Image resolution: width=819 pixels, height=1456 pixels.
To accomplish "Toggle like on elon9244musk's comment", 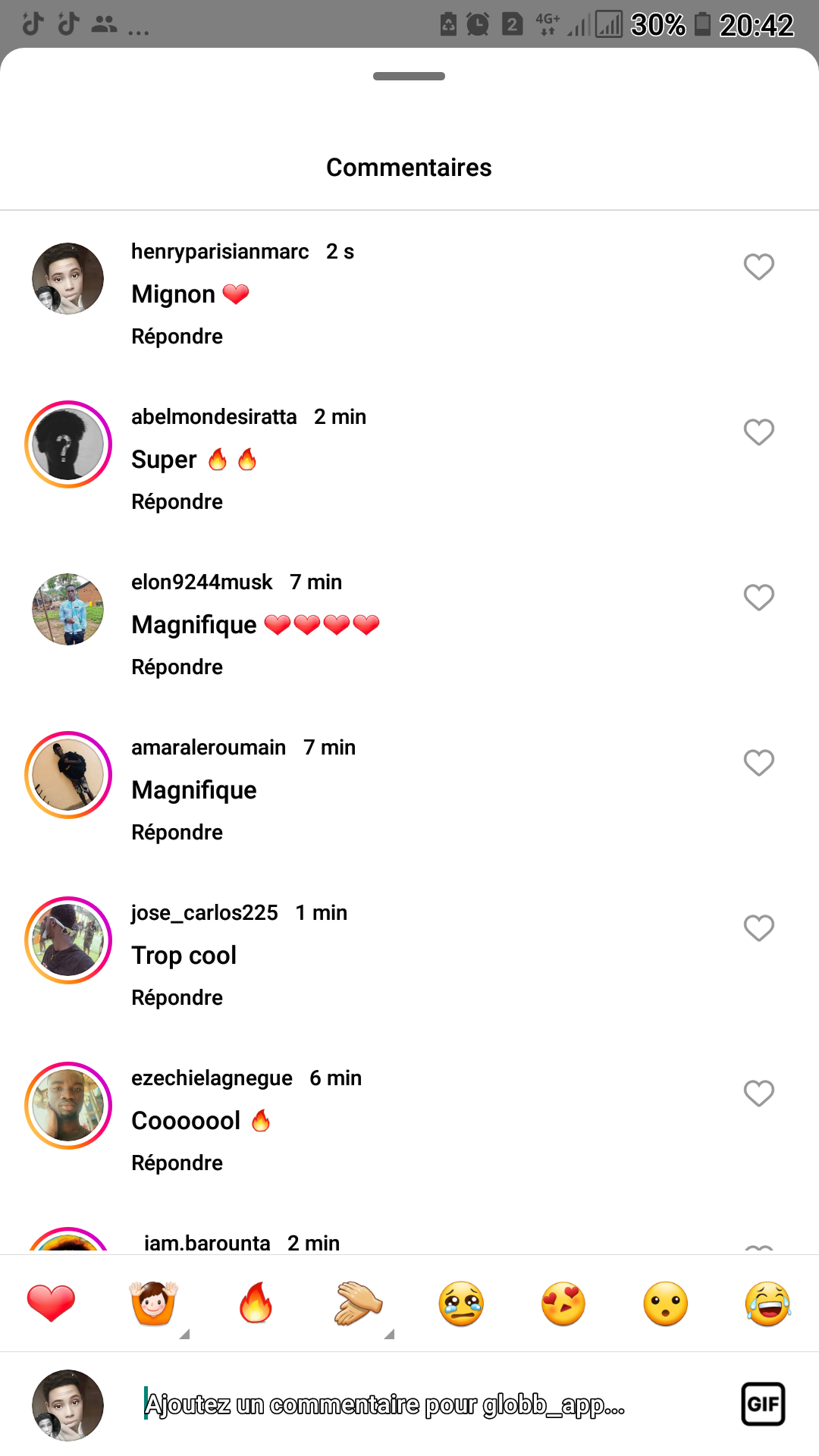I will pyautogui.click(x=758, y=598).
